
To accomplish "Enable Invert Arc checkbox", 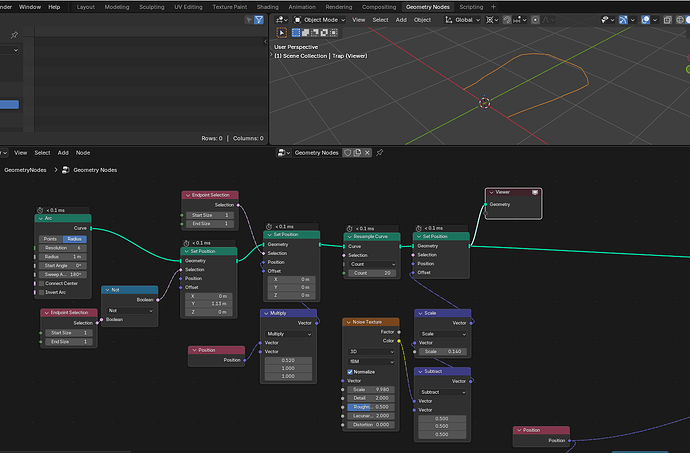I will coord(41,292).
